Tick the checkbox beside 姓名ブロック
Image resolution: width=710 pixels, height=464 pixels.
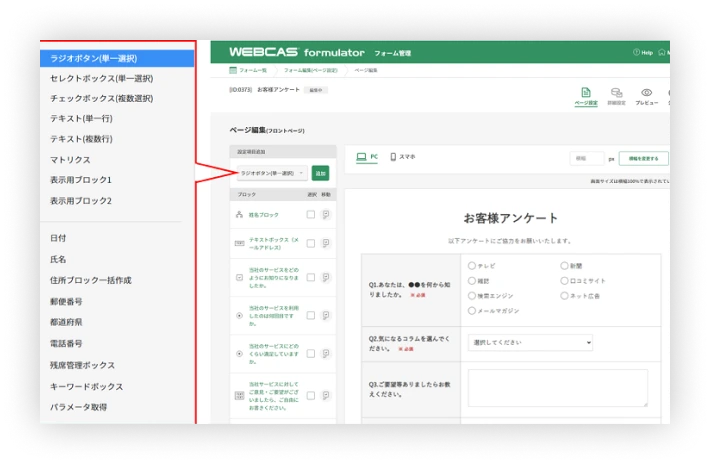tap(311, 215)
